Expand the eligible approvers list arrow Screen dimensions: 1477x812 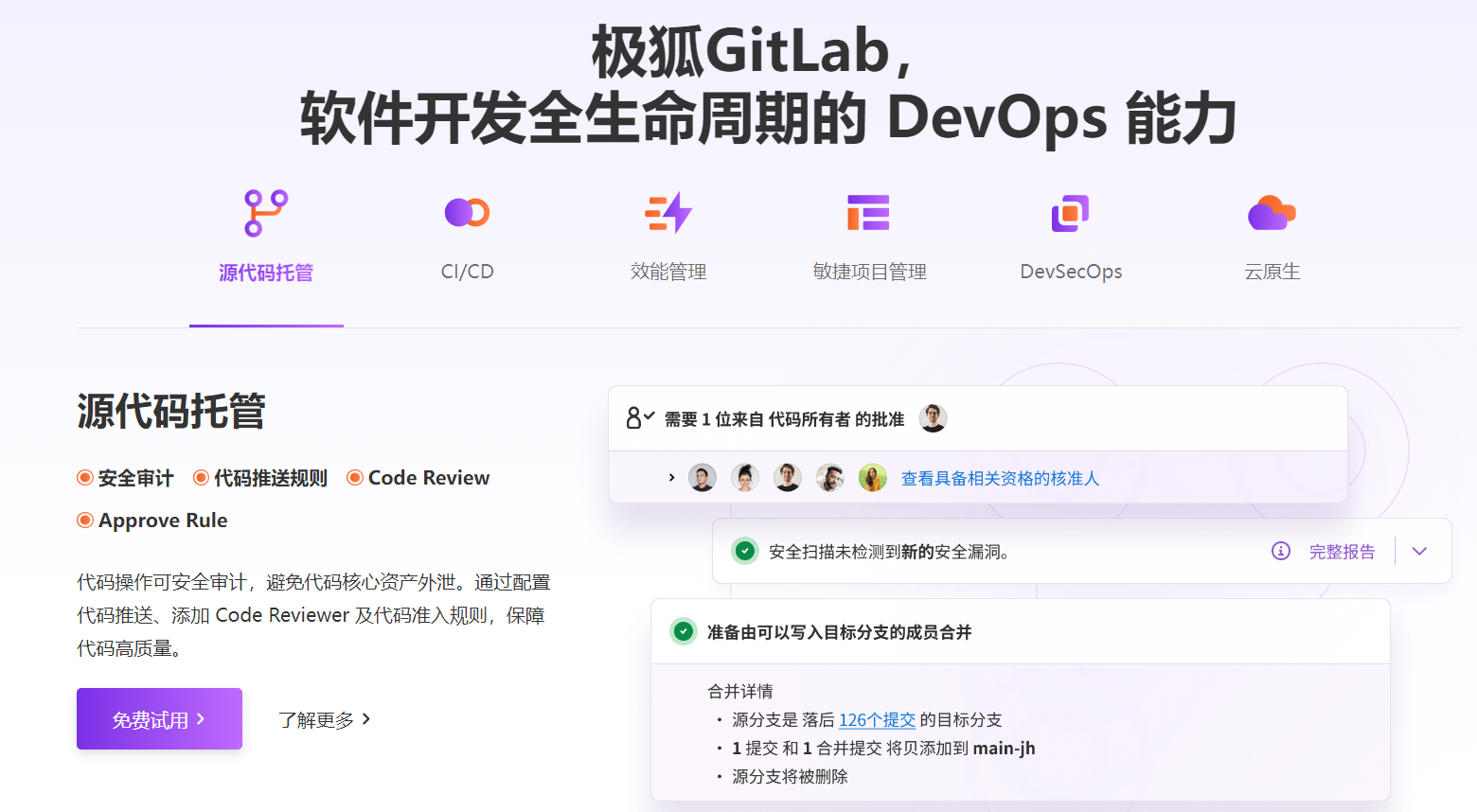coord(671,478)
